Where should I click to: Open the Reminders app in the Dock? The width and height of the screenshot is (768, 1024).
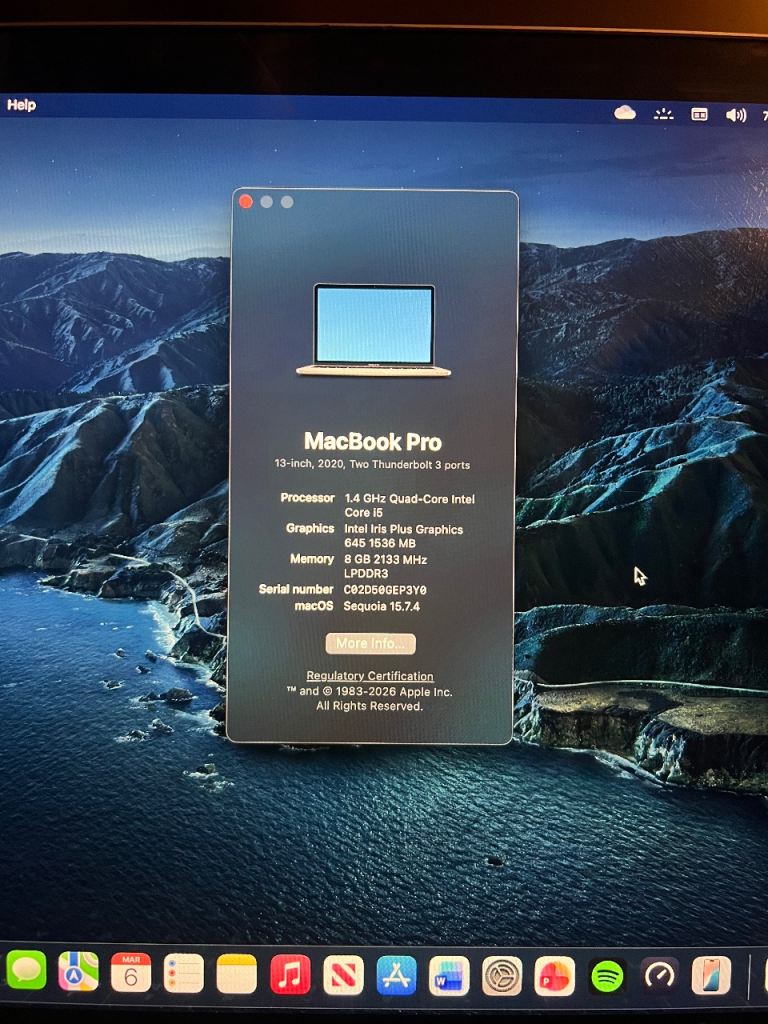tap(184, 973)
